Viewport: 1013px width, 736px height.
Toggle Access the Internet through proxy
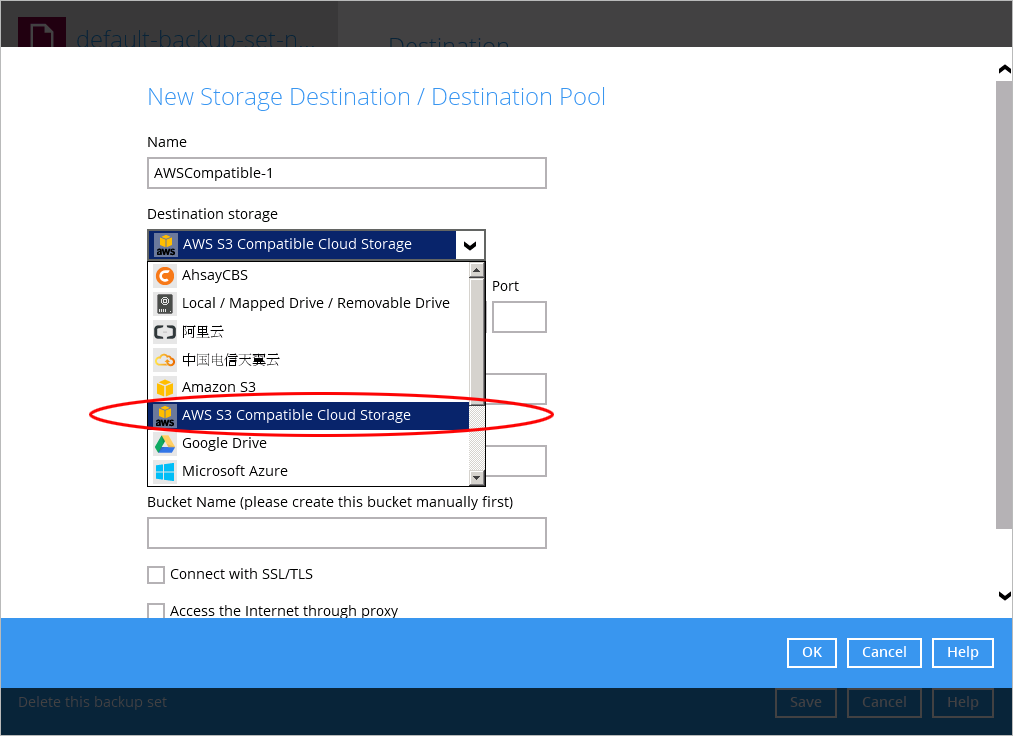pos(156,611)
